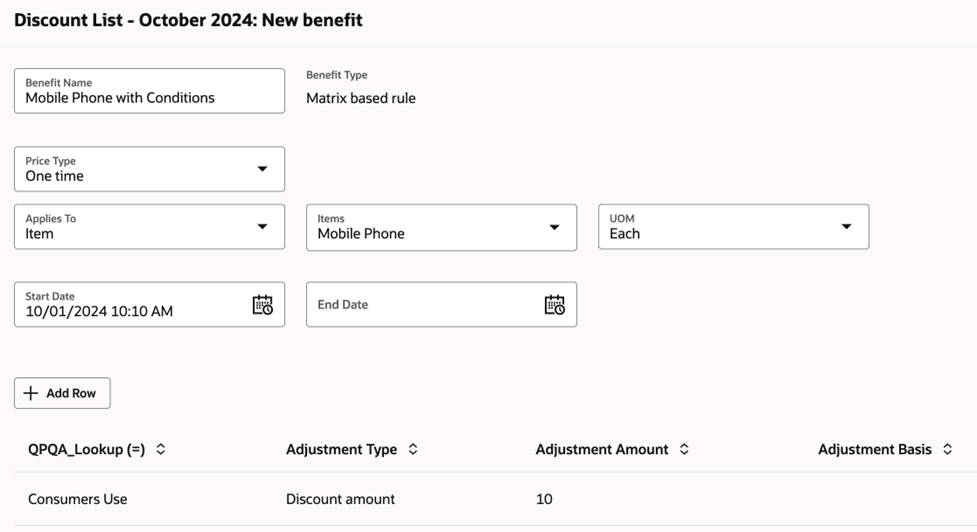Sort by Adjustment Type column
This screenshot has height=532, width=977.
(413, 450)
